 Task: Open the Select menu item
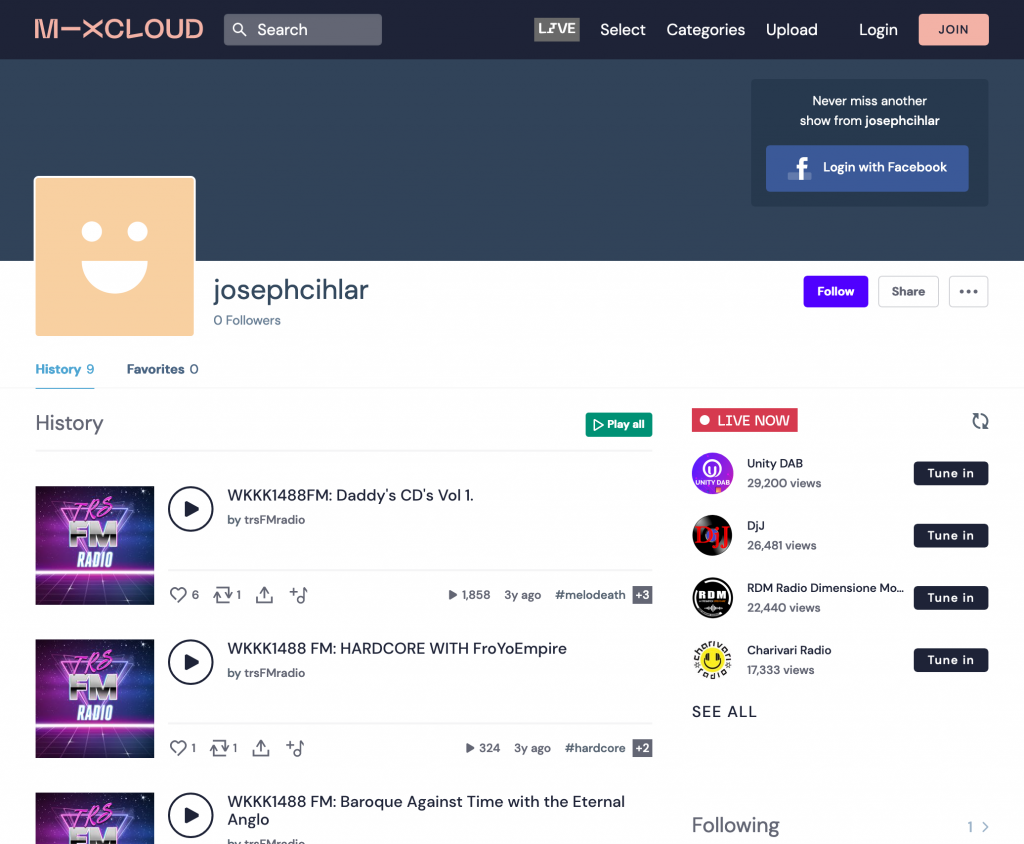point(622,29)
